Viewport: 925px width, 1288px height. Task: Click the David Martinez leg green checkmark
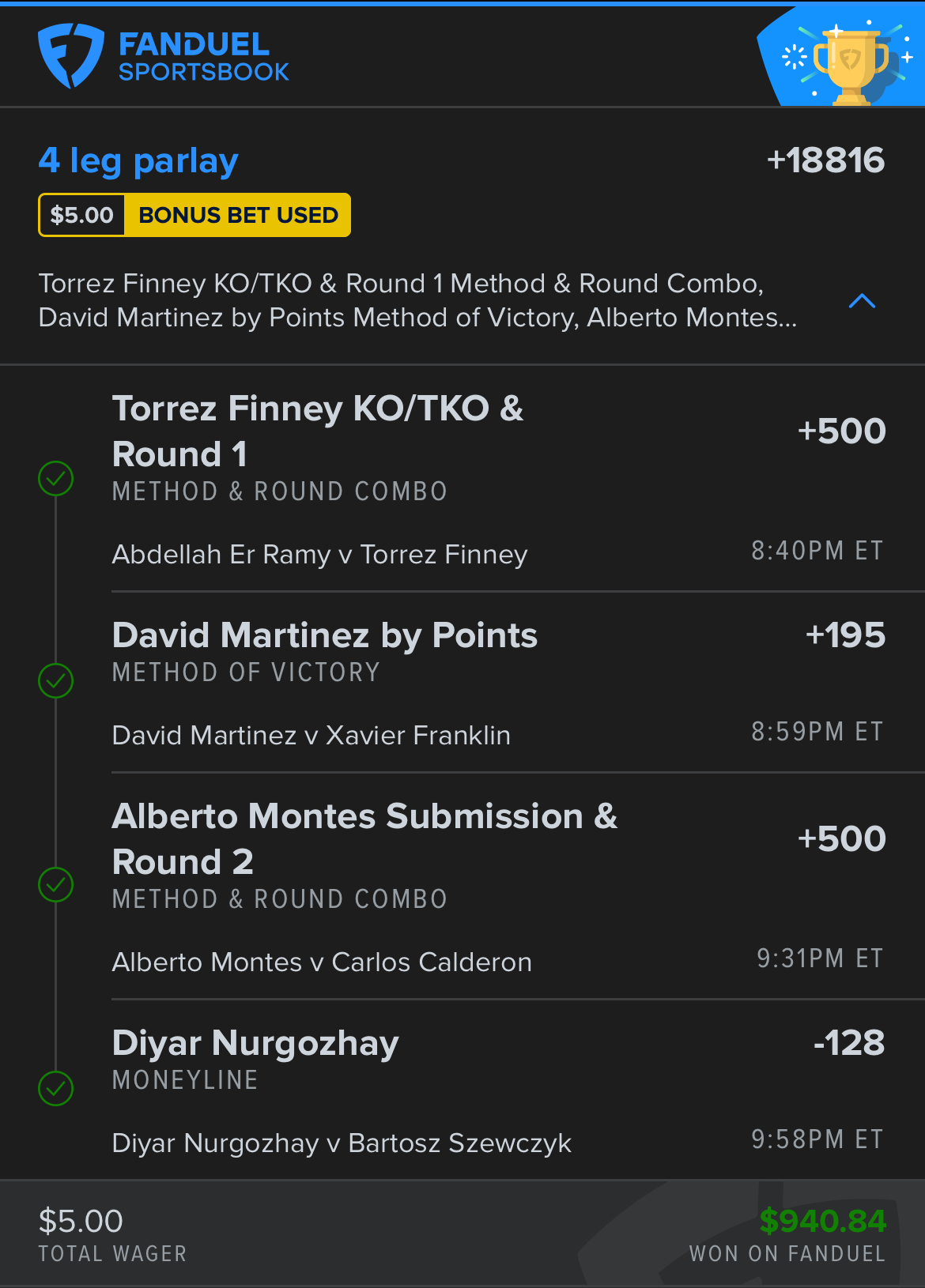[56, 680]
